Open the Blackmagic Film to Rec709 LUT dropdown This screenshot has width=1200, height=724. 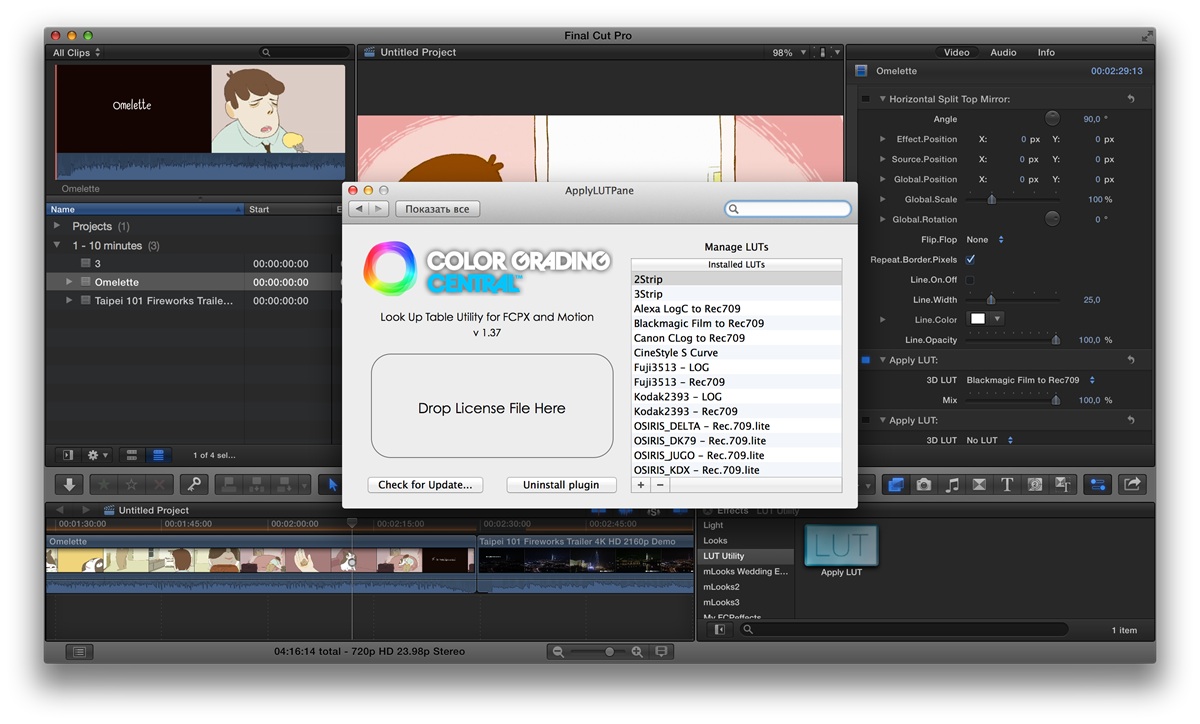coord(1031,380)
